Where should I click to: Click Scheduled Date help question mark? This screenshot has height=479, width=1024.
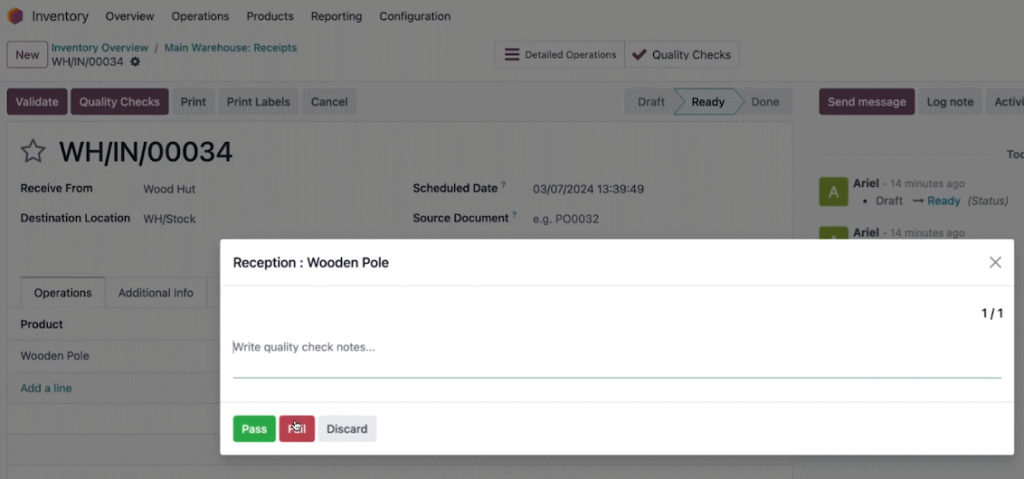point(504,185)
